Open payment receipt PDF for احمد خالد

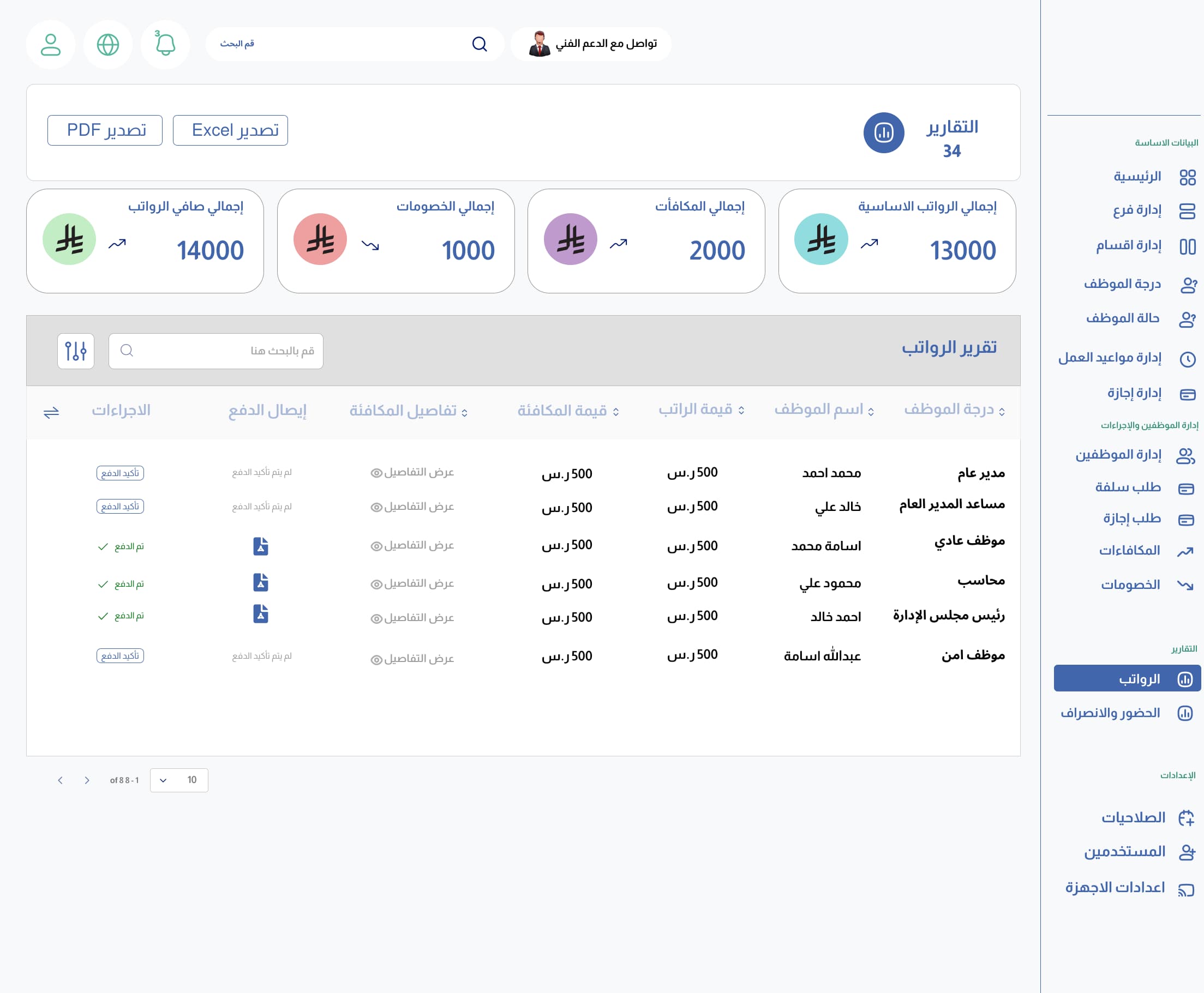260,613
